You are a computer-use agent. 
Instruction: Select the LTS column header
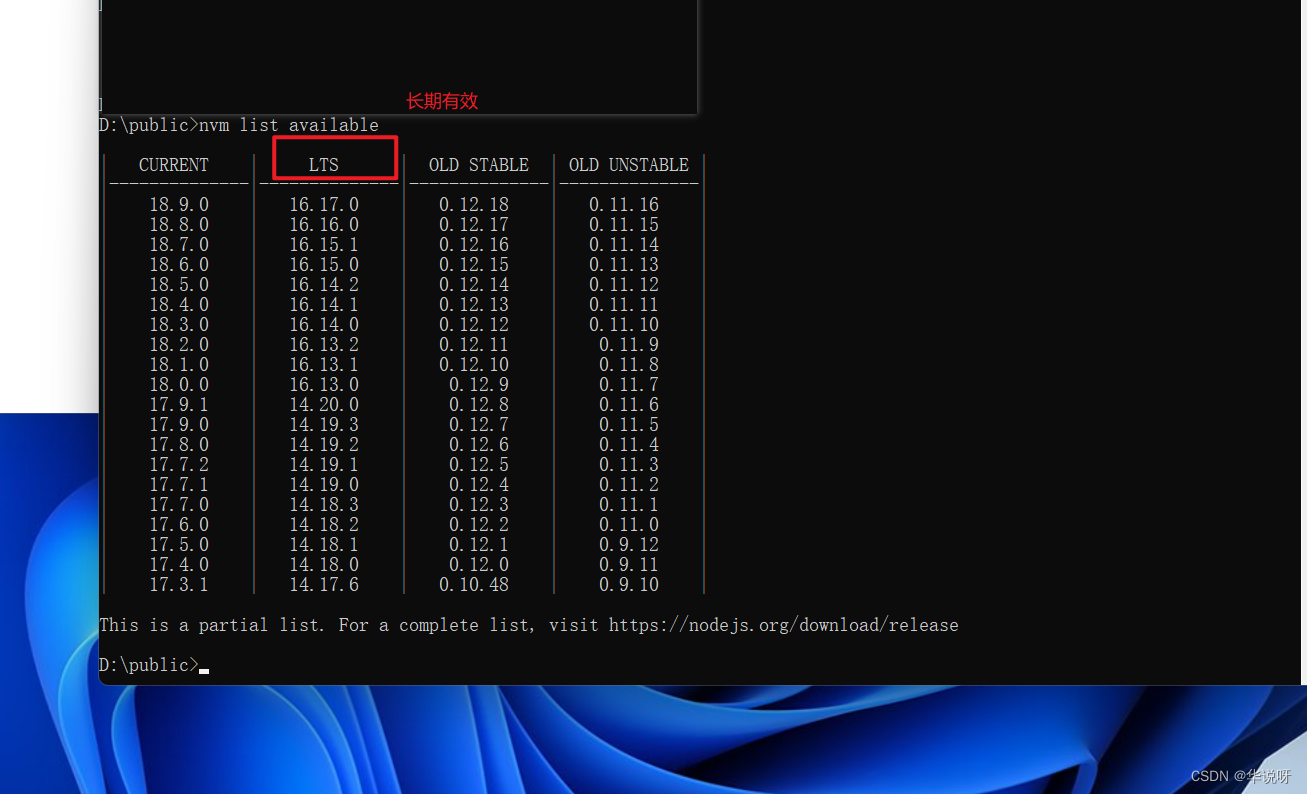click(x=324, y=165)
